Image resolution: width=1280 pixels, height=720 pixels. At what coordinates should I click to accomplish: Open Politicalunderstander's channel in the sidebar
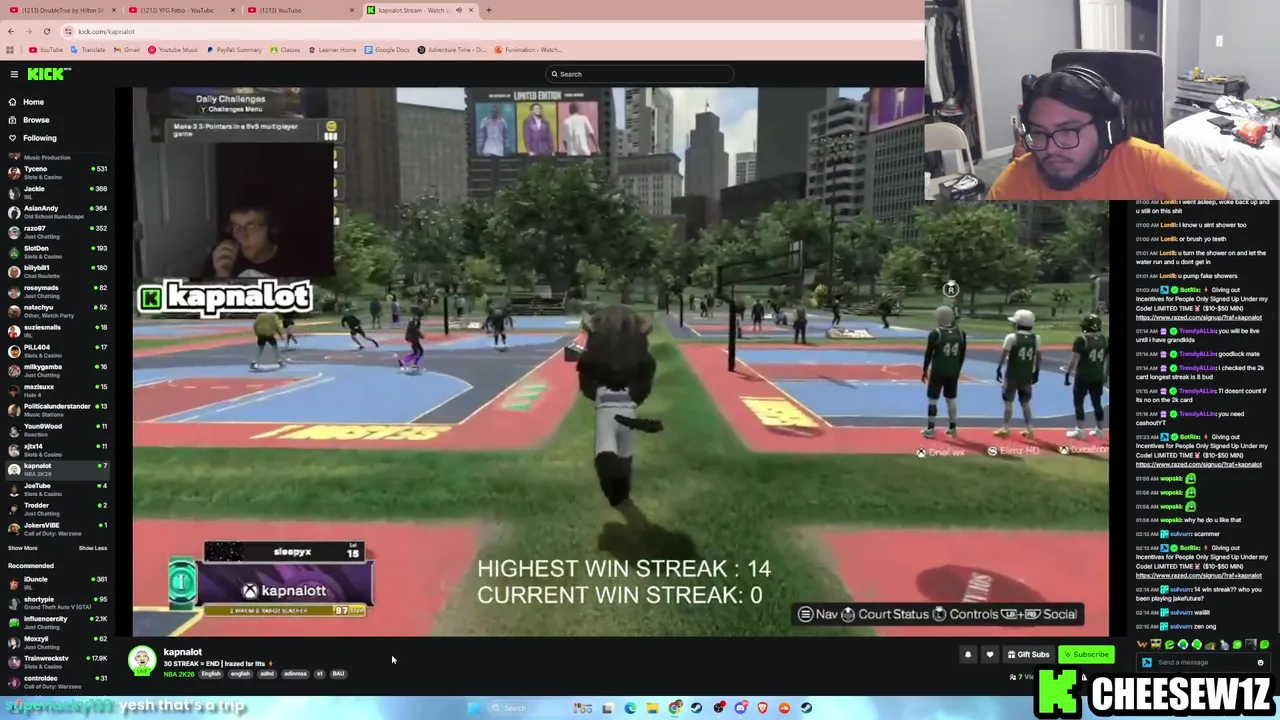[x=56, y=410]
